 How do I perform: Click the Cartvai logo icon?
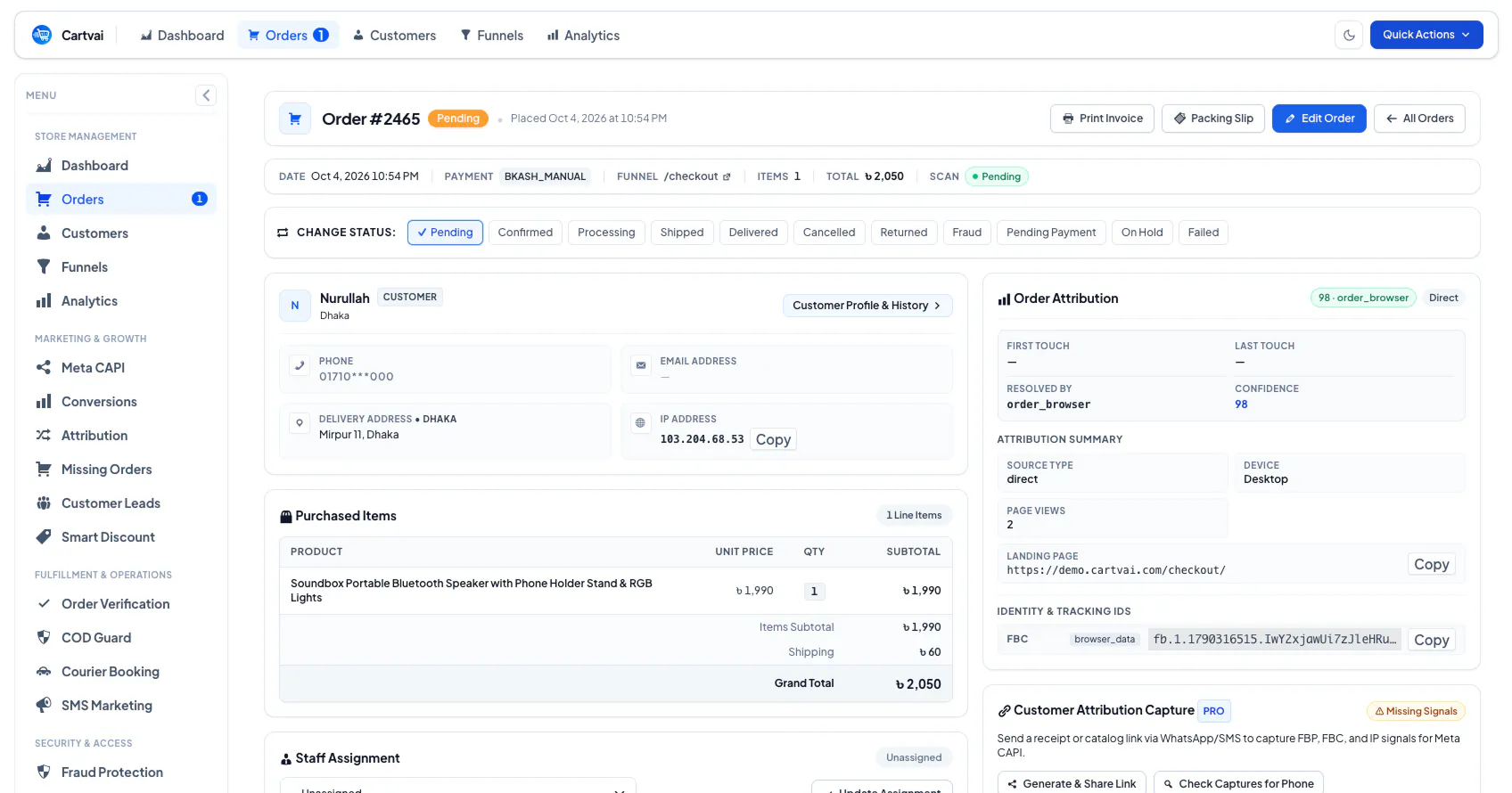click(x=42, y=35)
